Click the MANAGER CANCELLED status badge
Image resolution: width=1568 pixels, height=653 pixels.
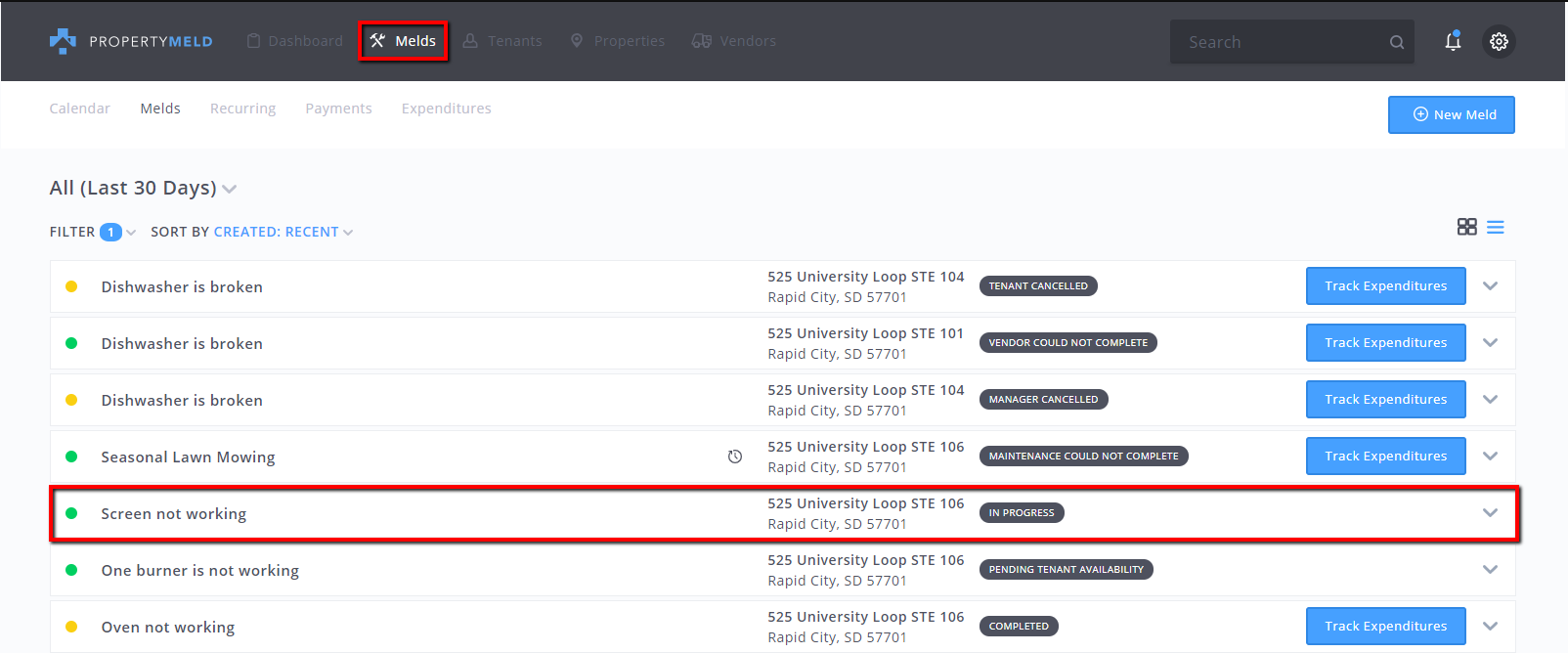coord(1043,400)
